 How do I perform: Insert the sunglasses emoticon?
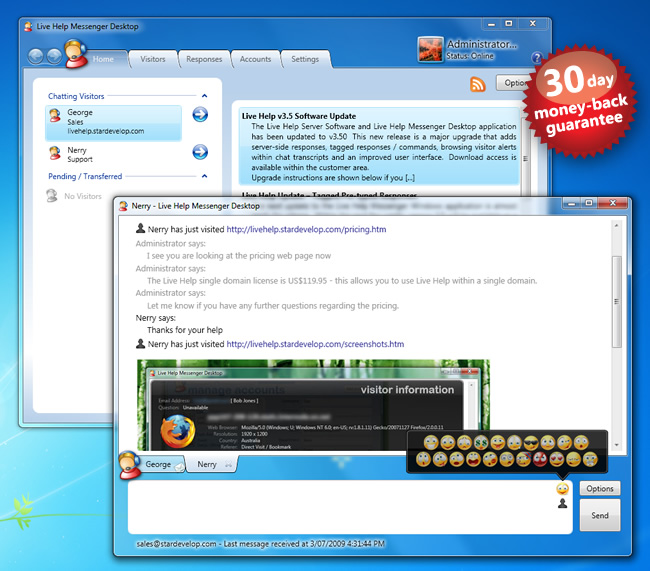click(531, 443)
